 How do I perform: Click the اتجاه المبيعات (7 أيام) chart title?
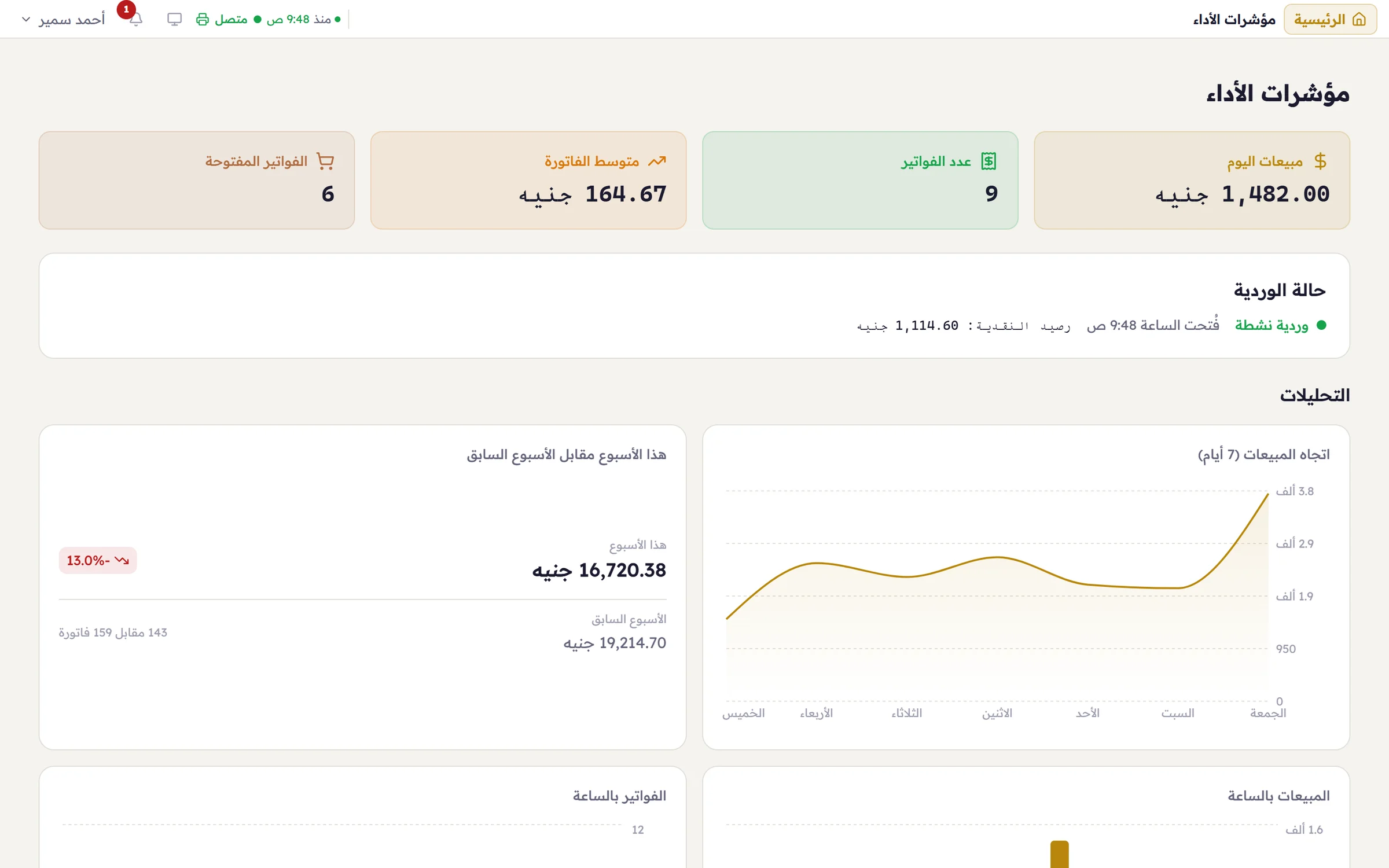tap(1263, 455)
